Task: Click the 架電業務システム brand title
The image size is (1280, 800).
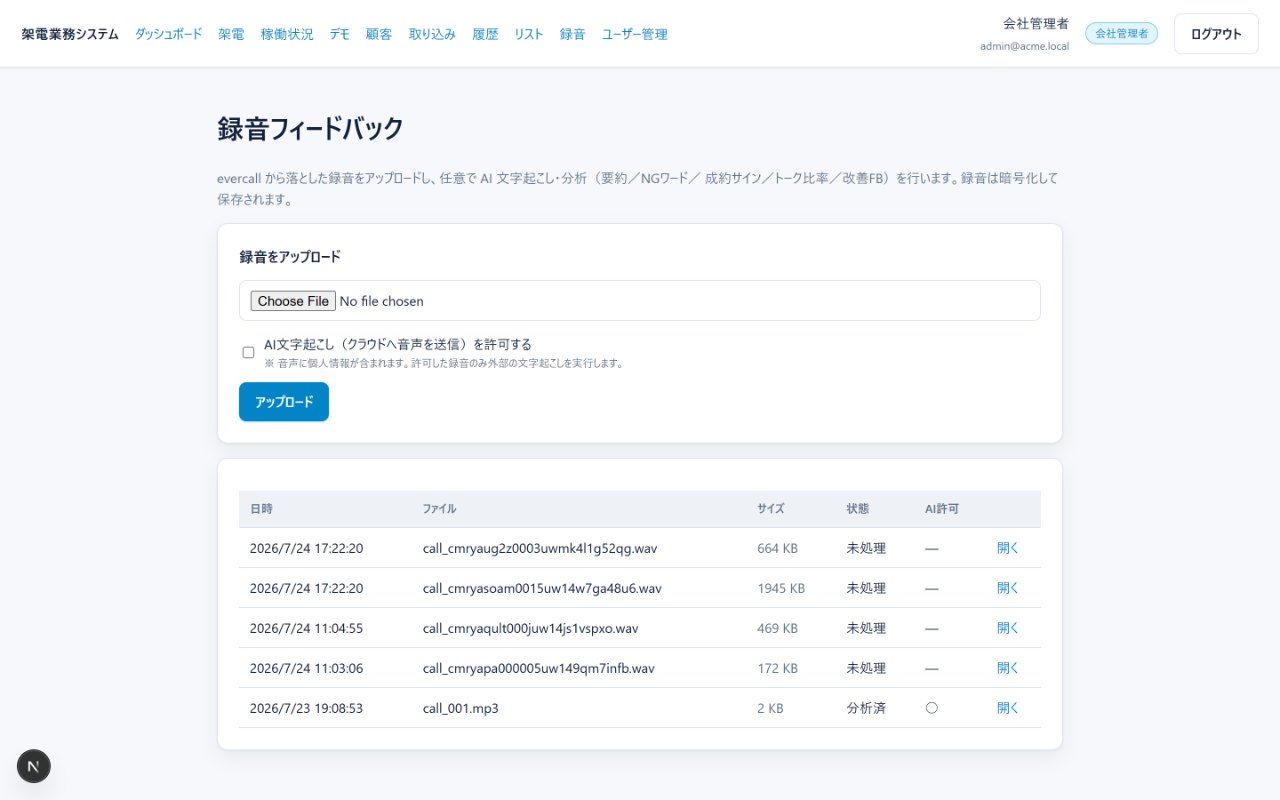Action: pos(70,34)
